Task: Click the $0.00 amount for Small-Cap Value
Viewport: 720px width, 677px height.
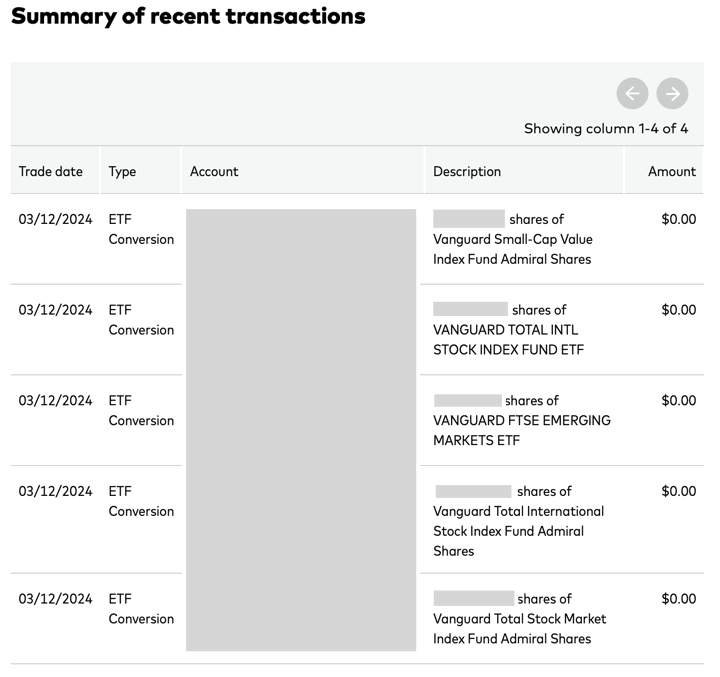Action: (678, 219)
